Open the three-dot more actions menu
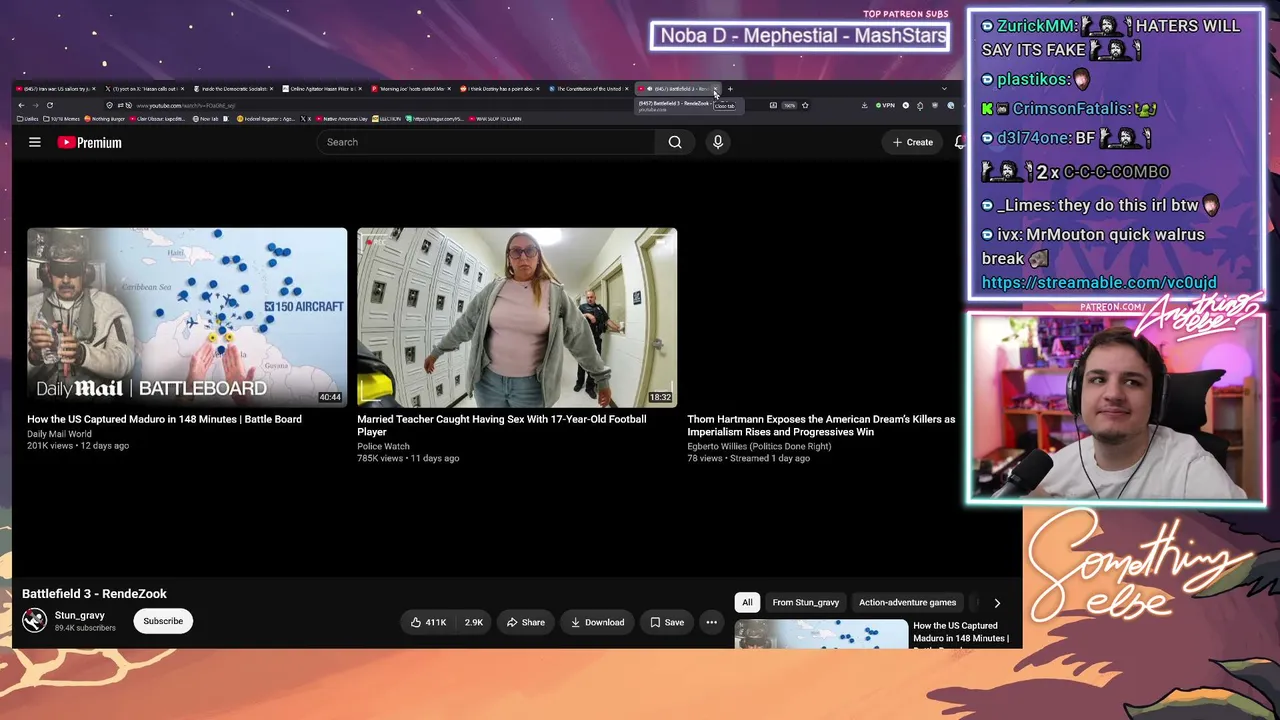 click(x=711, y=622)
